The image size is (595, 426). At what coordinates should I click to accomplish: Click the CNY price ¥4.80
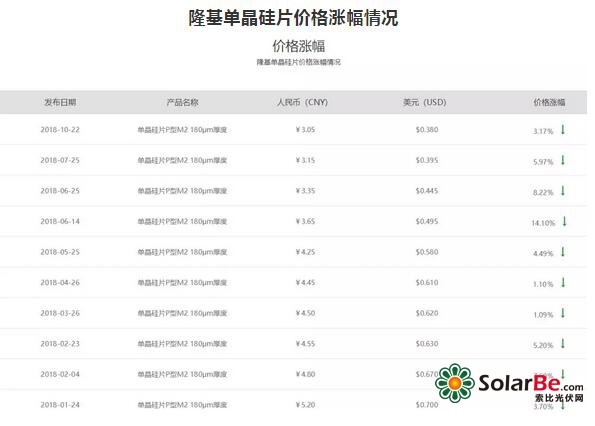(305, 374)
